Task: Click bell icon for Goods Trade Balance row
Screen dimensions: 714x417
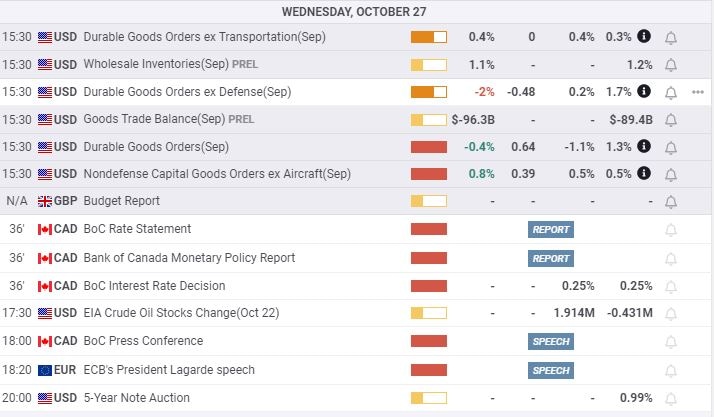Action: pyautogui.click(x=671, y=120)
